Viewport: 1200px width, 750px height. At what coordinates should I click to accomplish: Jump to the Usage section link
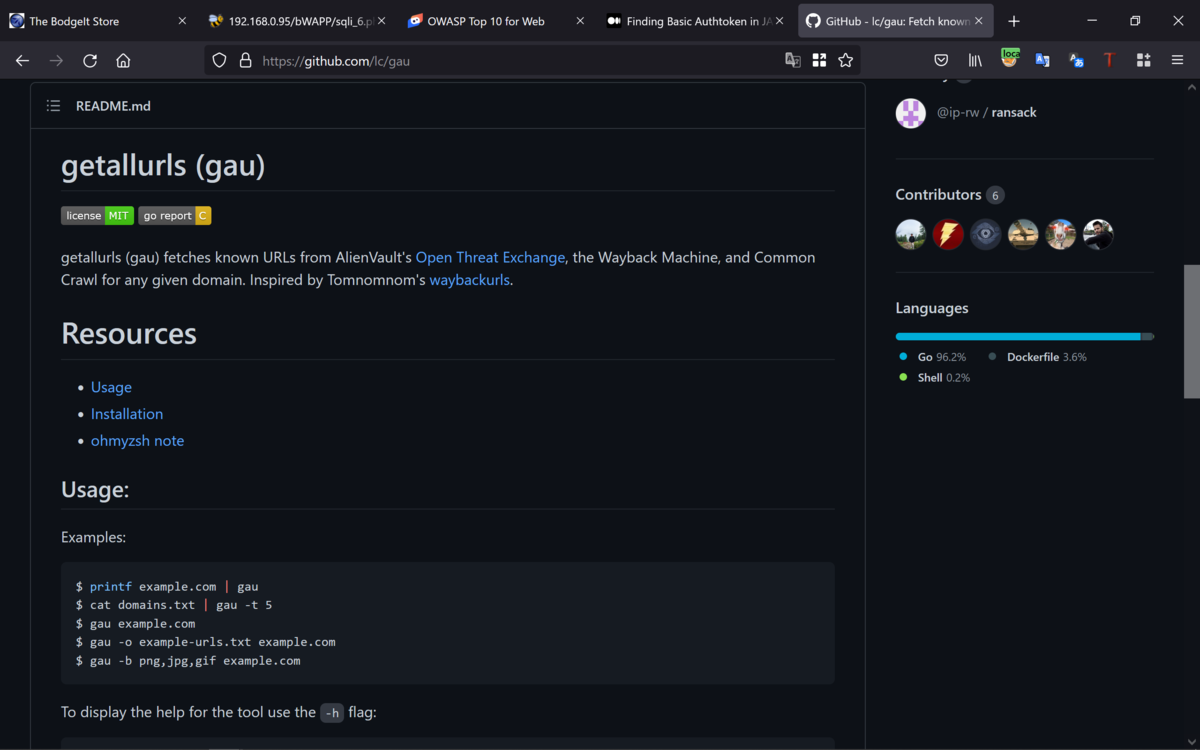(111, 387)
